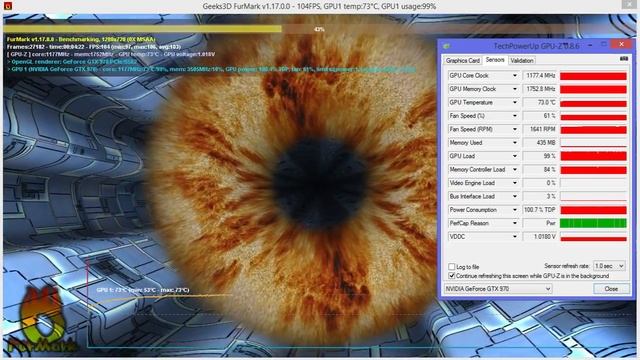Click the Power Consumption graph

(593, 210)
